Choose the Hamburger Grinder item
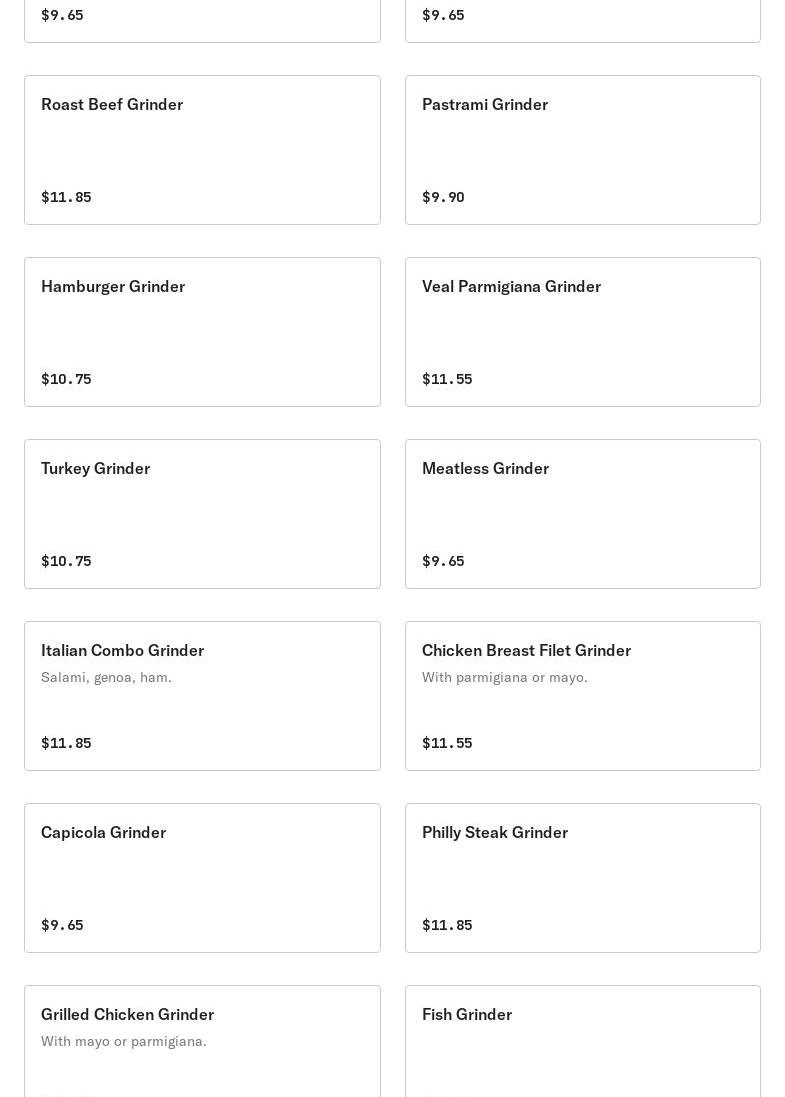This screenshot has height=1097, width=785. 202,332
